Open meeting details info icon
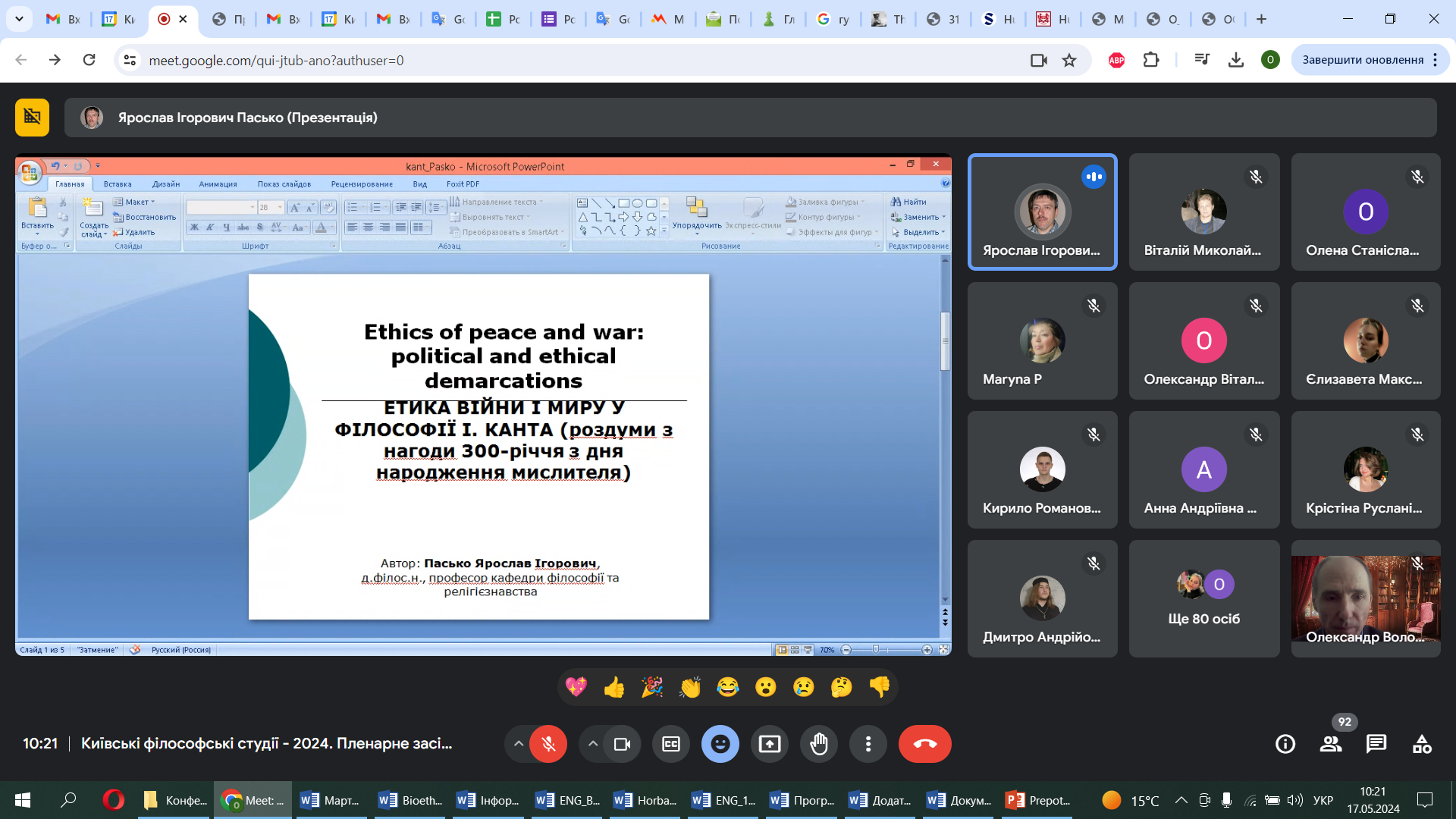1456x819 pixels. coord(1285,744)
